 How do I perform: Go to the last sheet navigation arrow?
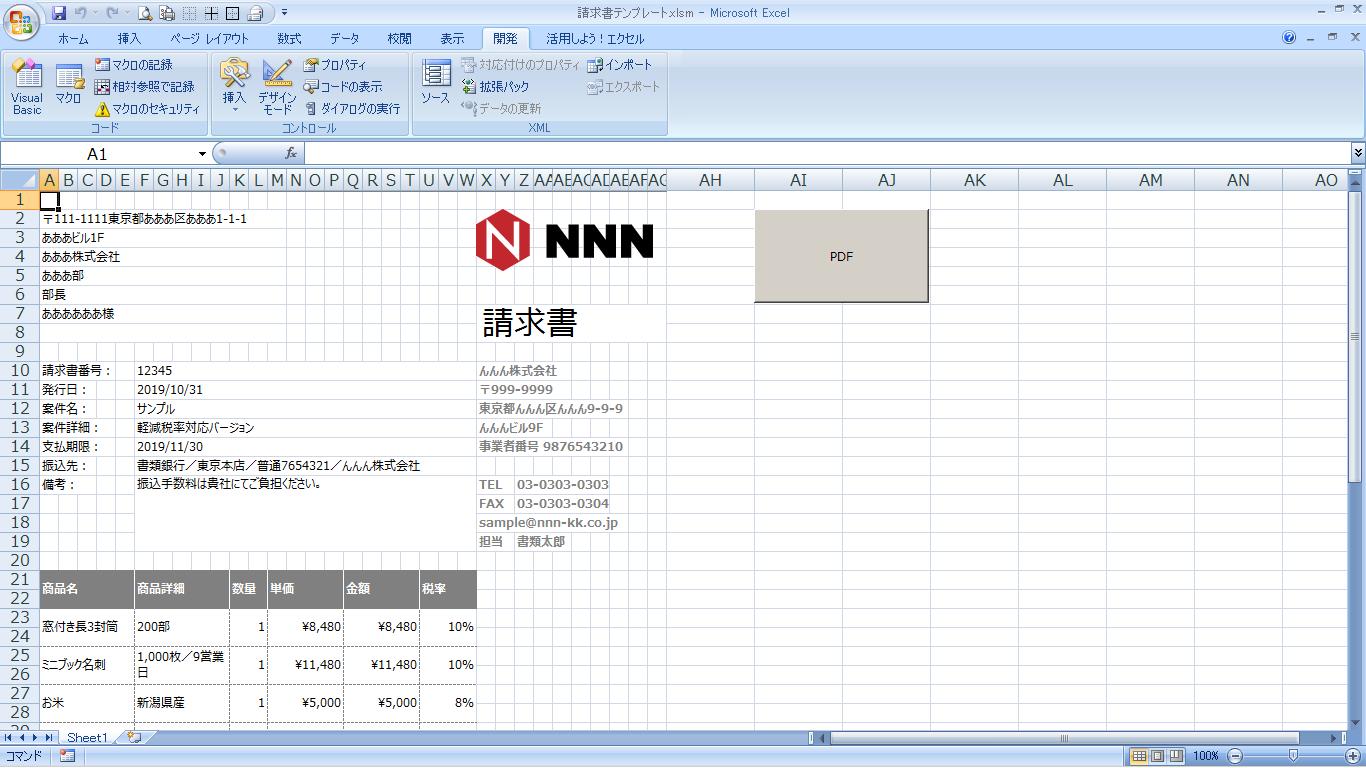[x=48, y=737]
